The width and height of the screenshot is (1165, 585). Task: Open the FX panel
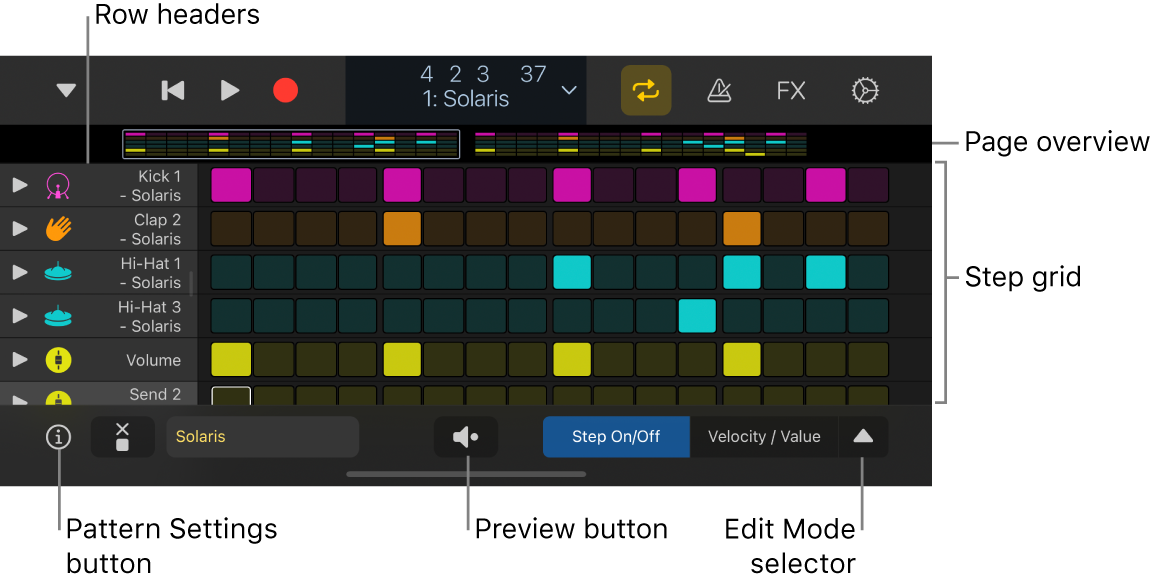pos(791,91)
